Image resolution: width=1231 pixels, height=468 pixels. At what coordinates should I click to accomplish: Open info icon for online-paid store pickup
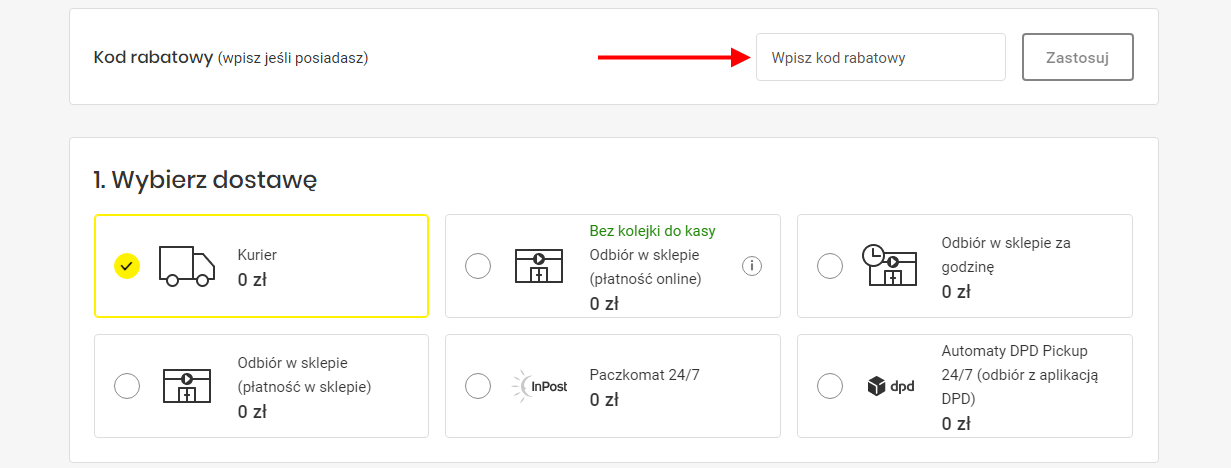pos(752,266)
